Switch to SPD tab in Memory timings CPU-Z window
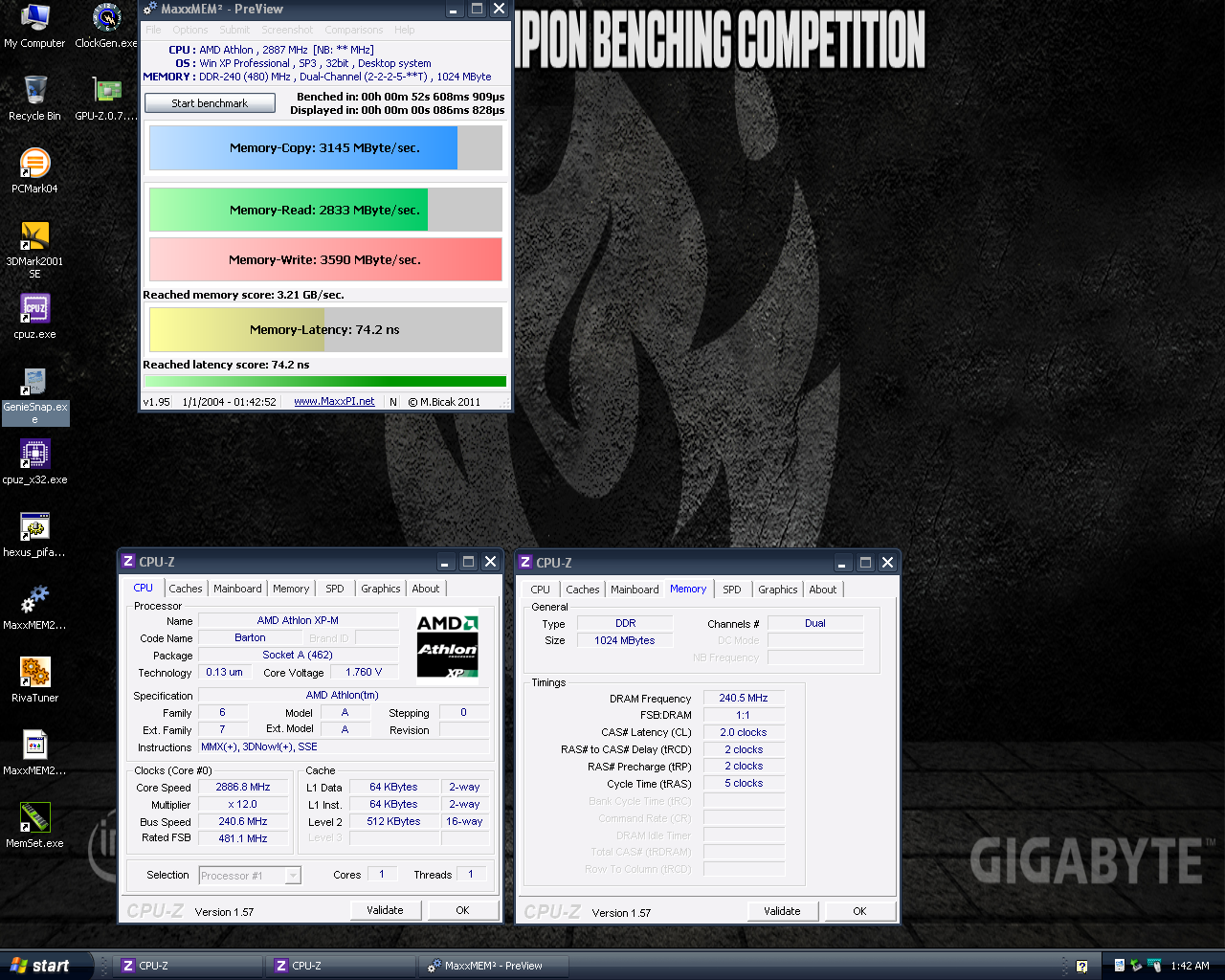 point(732,590)
